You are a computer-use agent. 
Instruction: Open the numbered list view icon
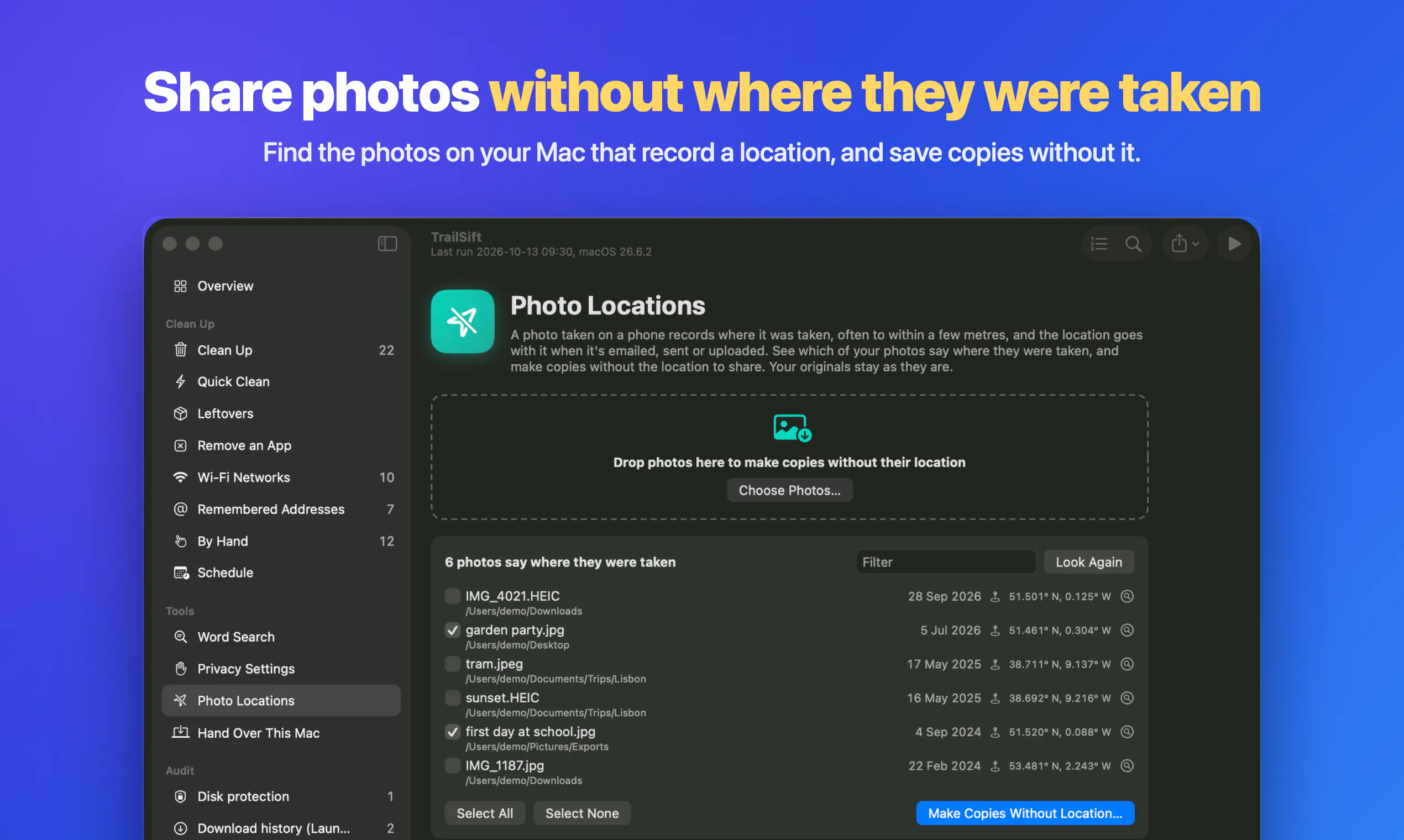click(1099, 244)
